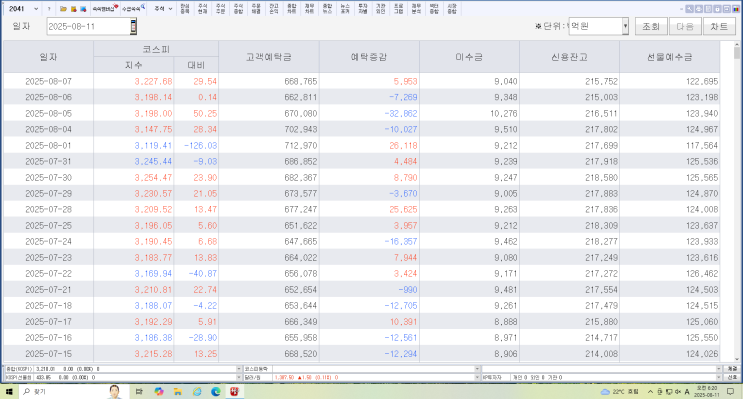Open the 재무분석 toolbar menu
Viewport: 743px width, 399px height.
[x=416, y=9]
